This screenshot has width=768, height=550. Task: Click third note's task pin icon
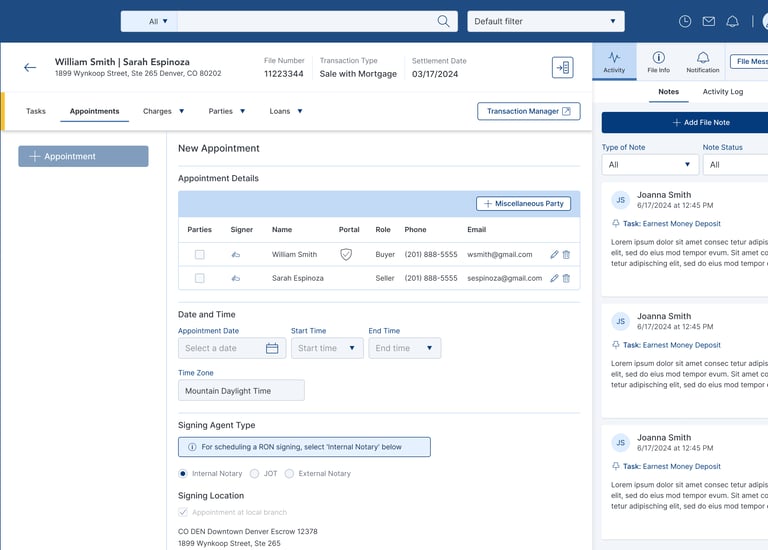[616, 466]
